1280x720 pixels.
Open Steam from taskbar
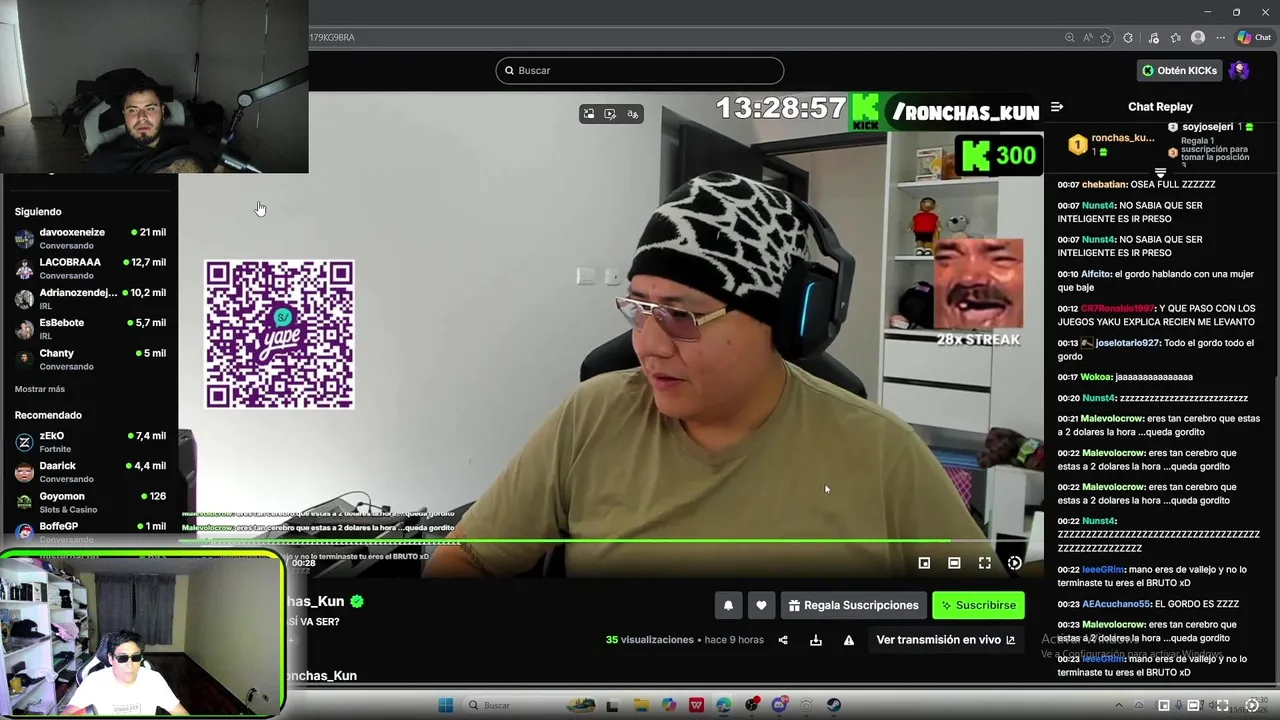point(833,705)
